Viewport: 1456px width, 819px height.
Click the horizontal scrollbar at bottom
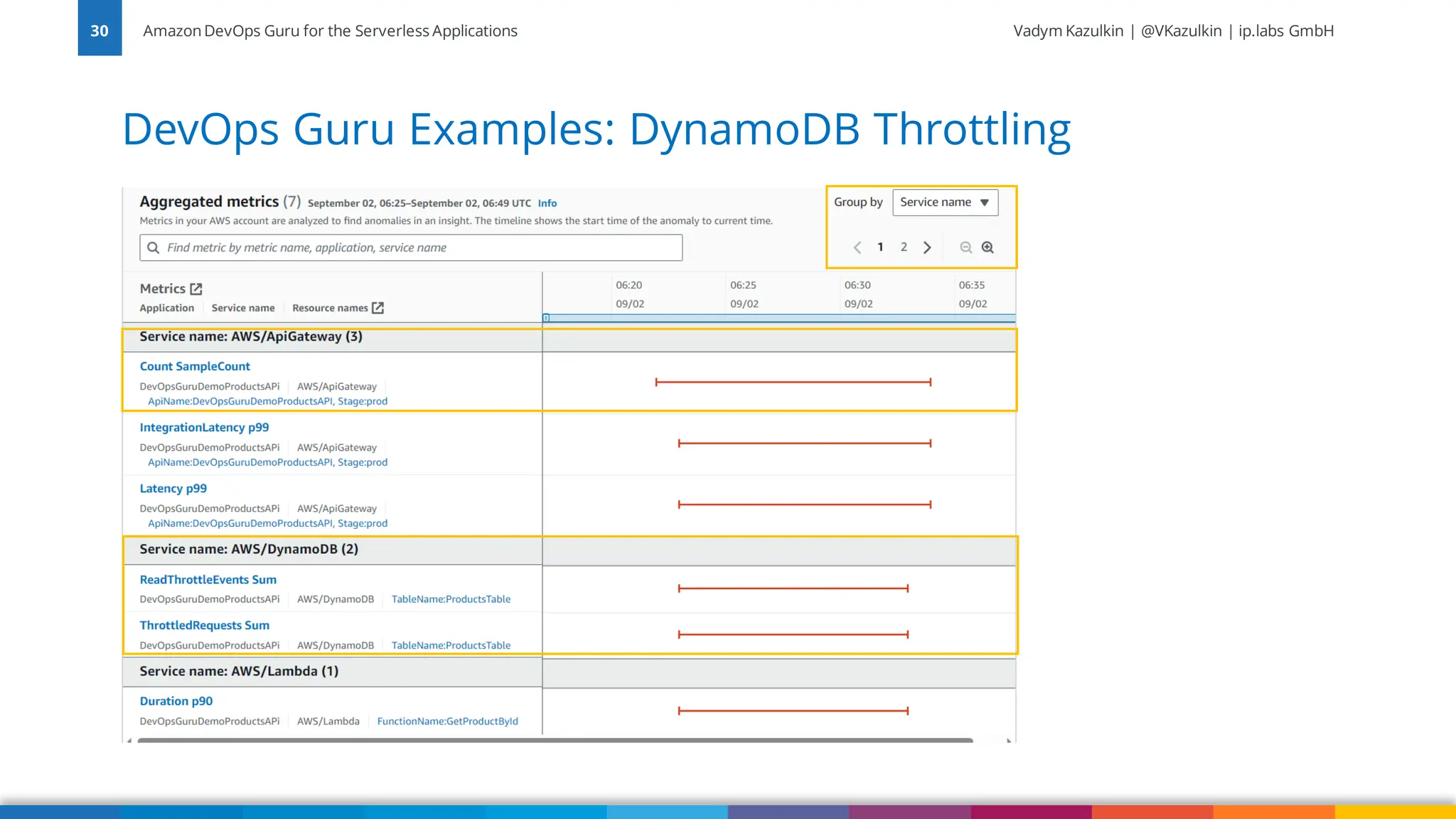coord(555,740)
